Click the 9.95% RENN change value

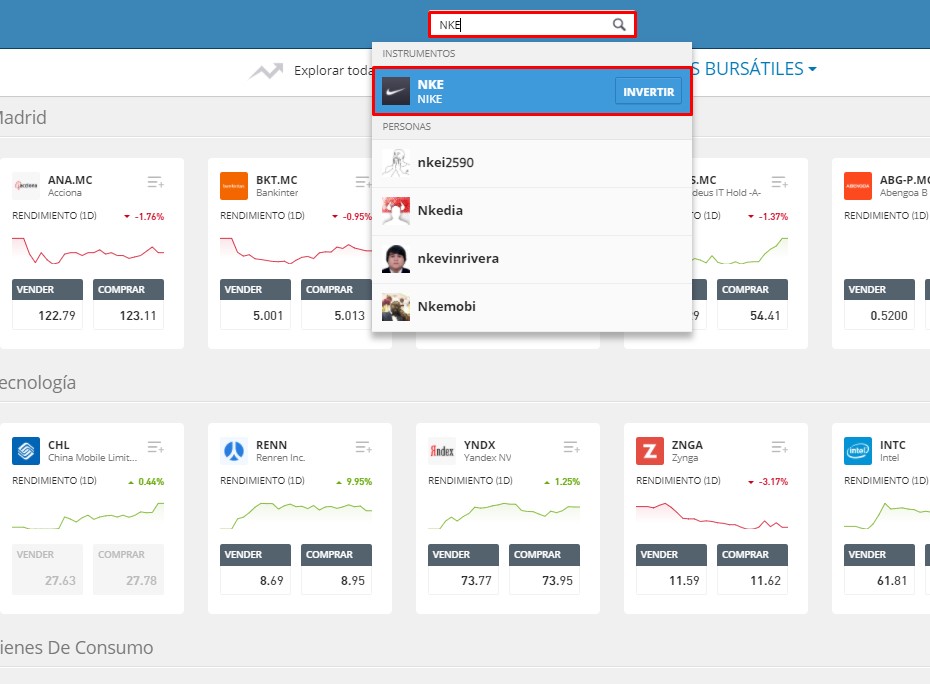359,482
